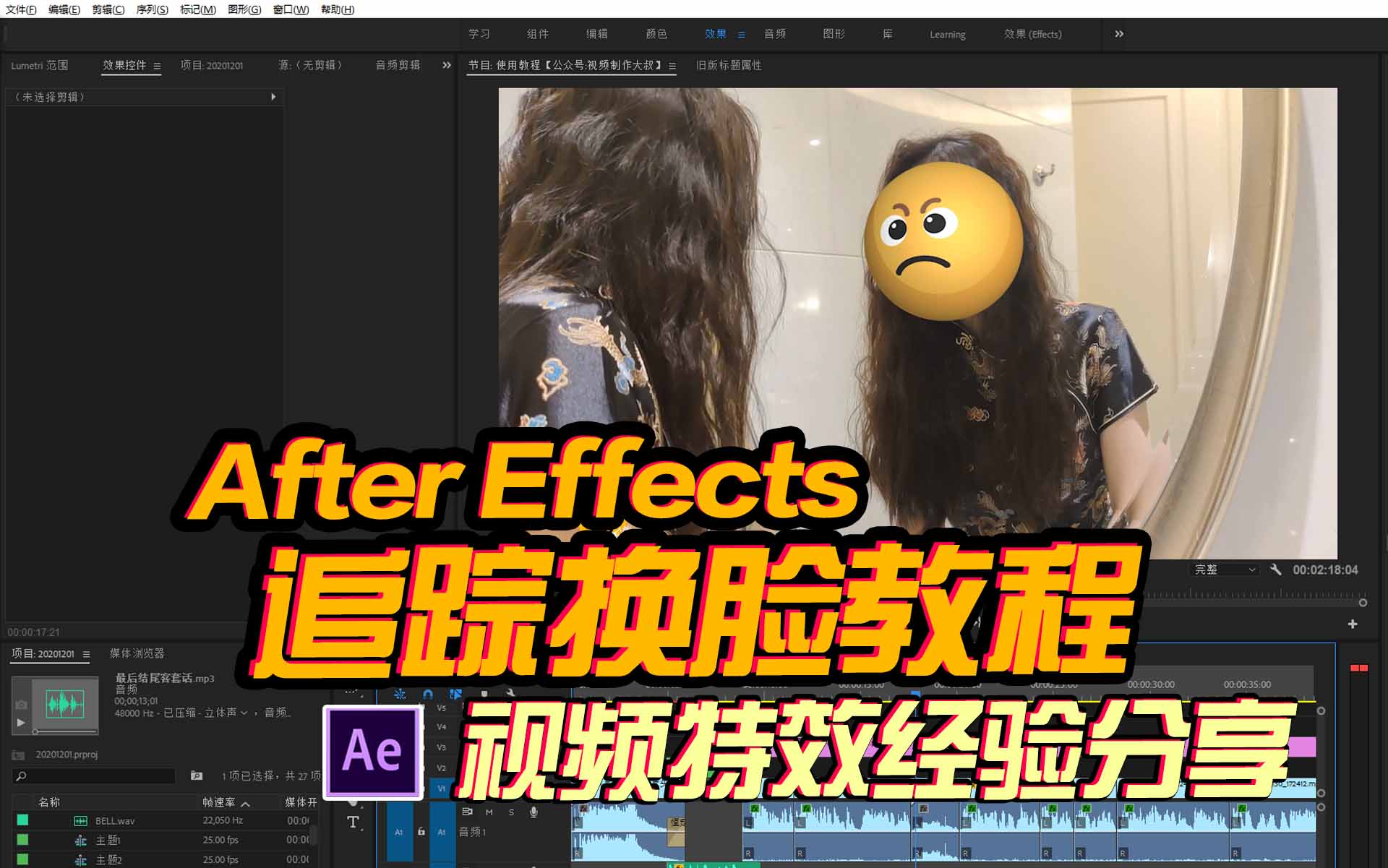The image size is (1388, 868).
Task: Open the 序列(S) menu
Action: coord(153,9)
